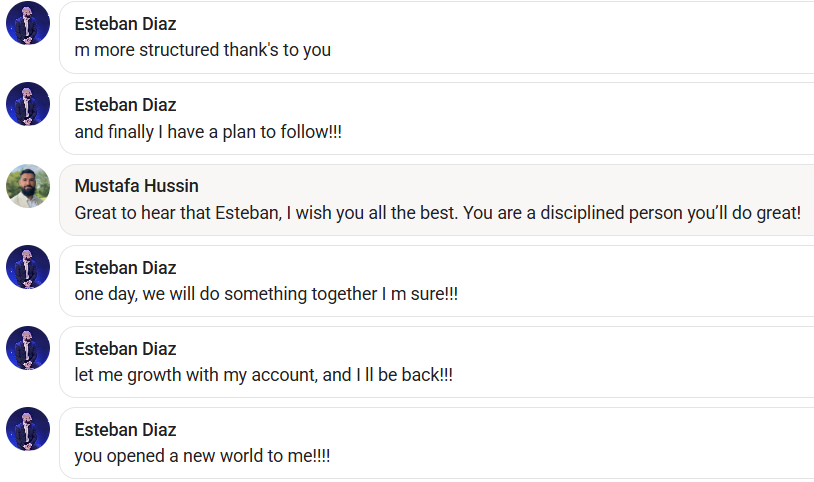Viewport: 814px width, 482px height.
Task: Click Esteban Diaz avatar beside "one day" message
Action: click(28, 267)
